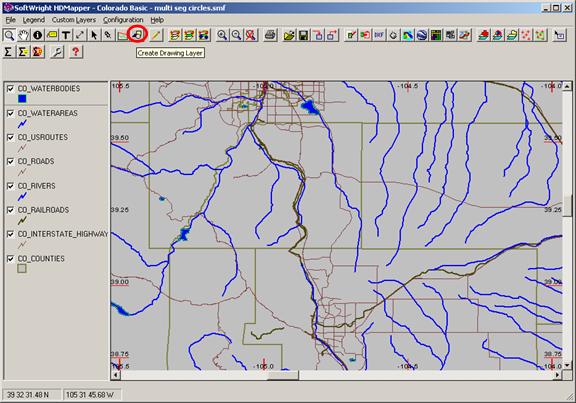Image resolution: width=576 pixels, height=403 pixels.
Task: Click the horizontal scroll left arrow
Action: [x=116, y=375]
